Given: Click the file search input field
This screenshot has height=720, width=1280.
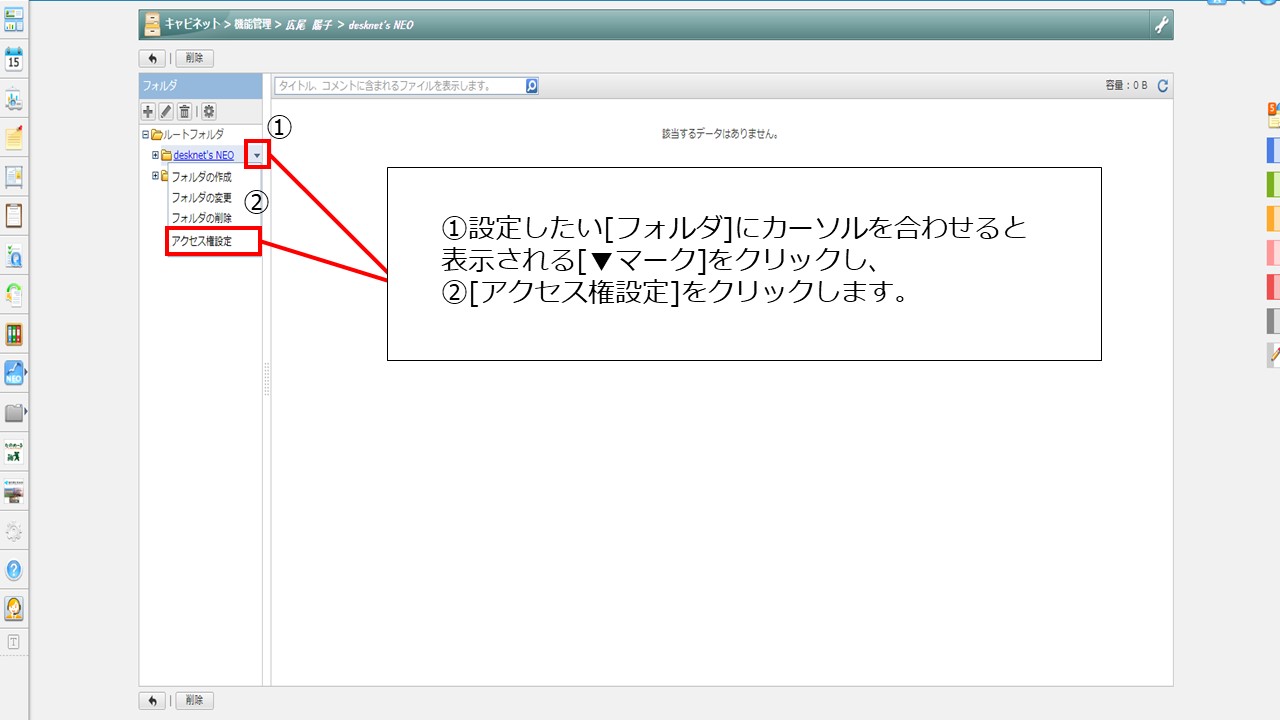Looking at the screenshot, I should (400, 86).
